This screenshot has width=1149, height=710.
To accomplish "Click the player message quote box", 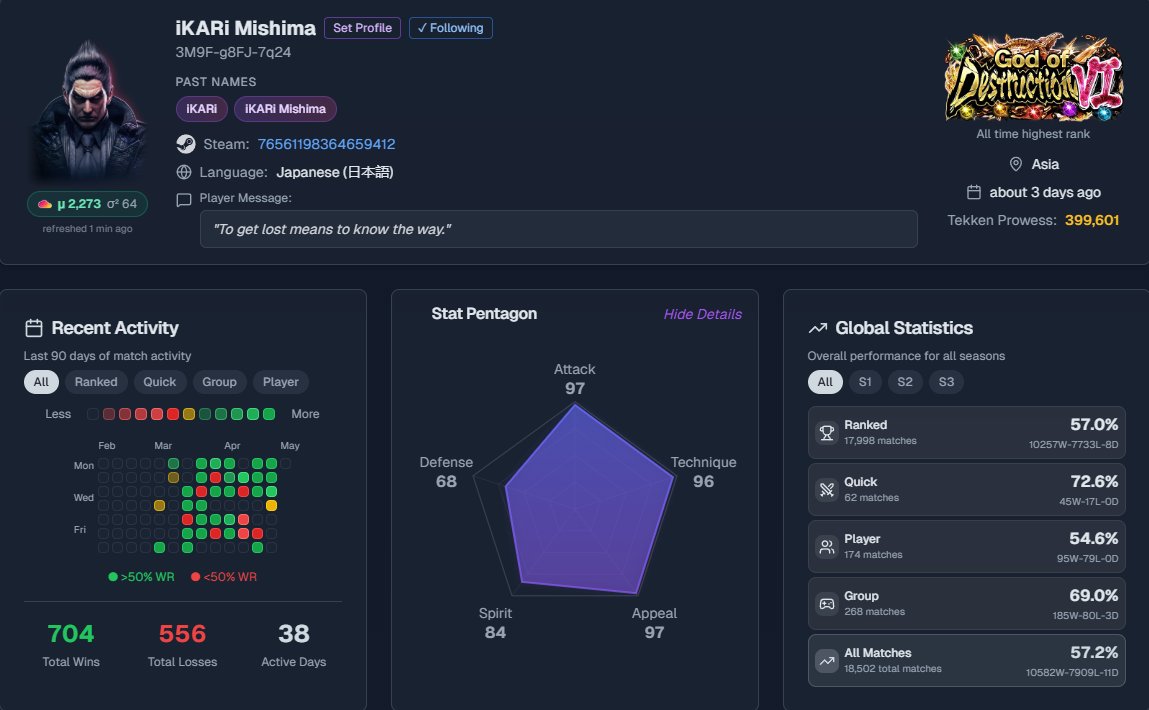I will tap(558, 229).
